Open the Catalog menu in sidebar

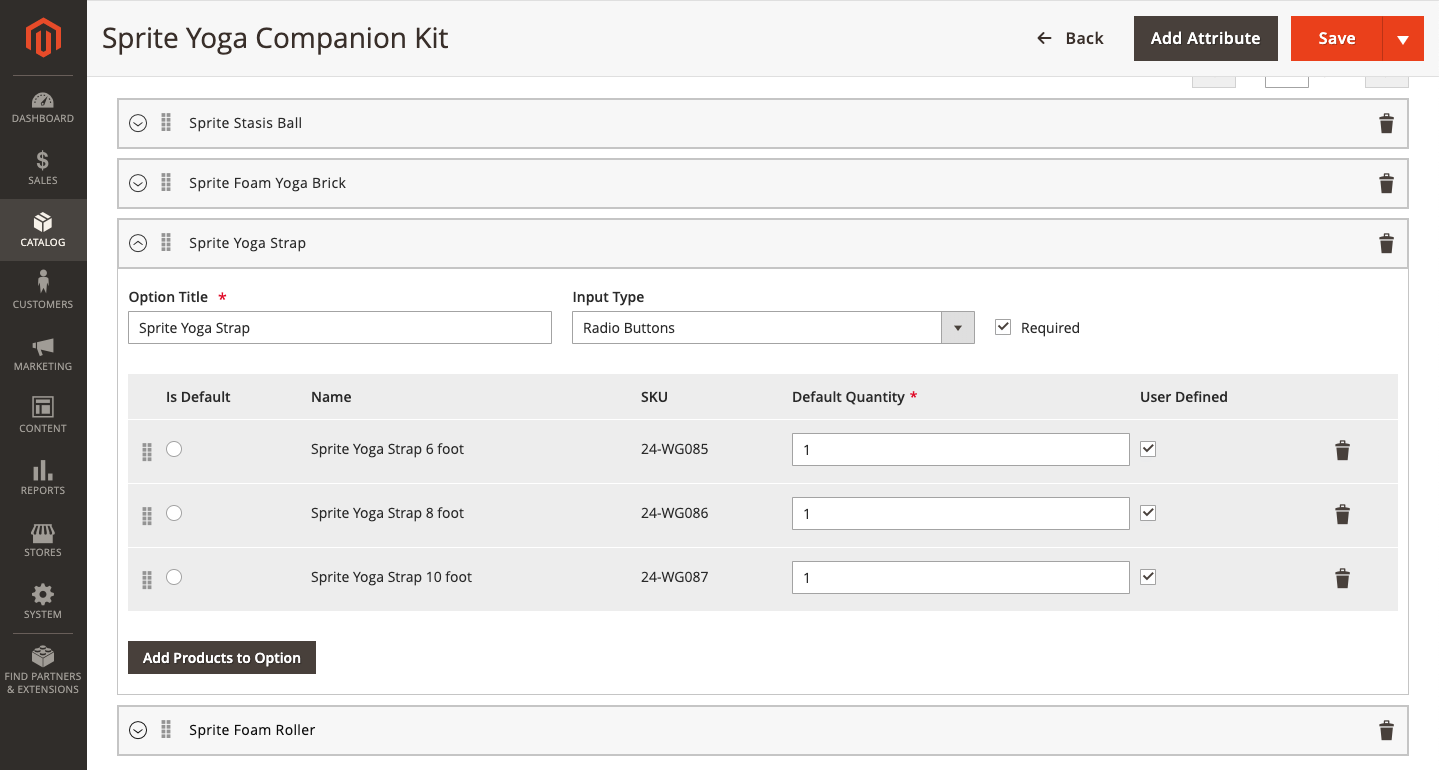[43, 230]
